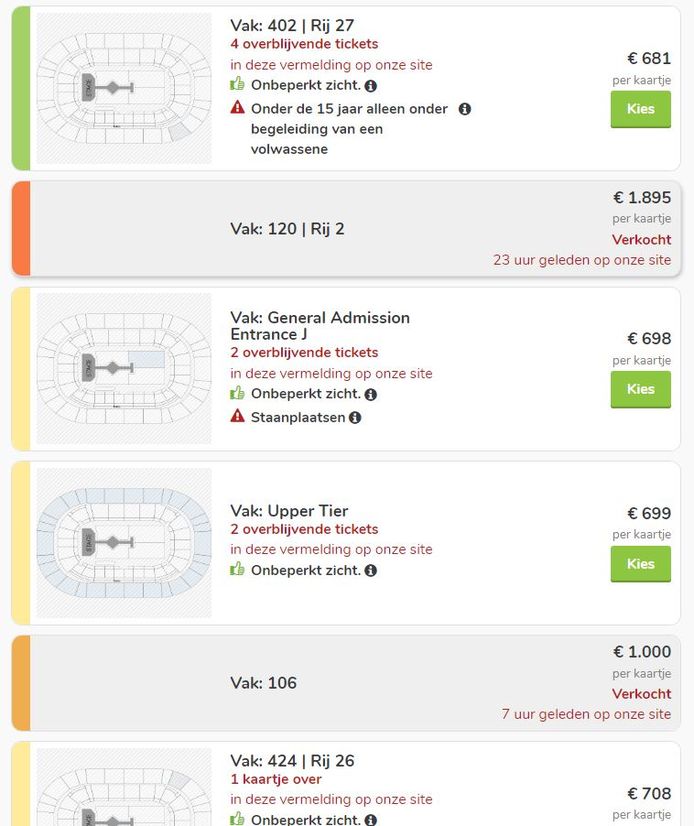Open the Vak 402 seating map thumbnail
Screen dimensions: 694x826
pos(124,85)
